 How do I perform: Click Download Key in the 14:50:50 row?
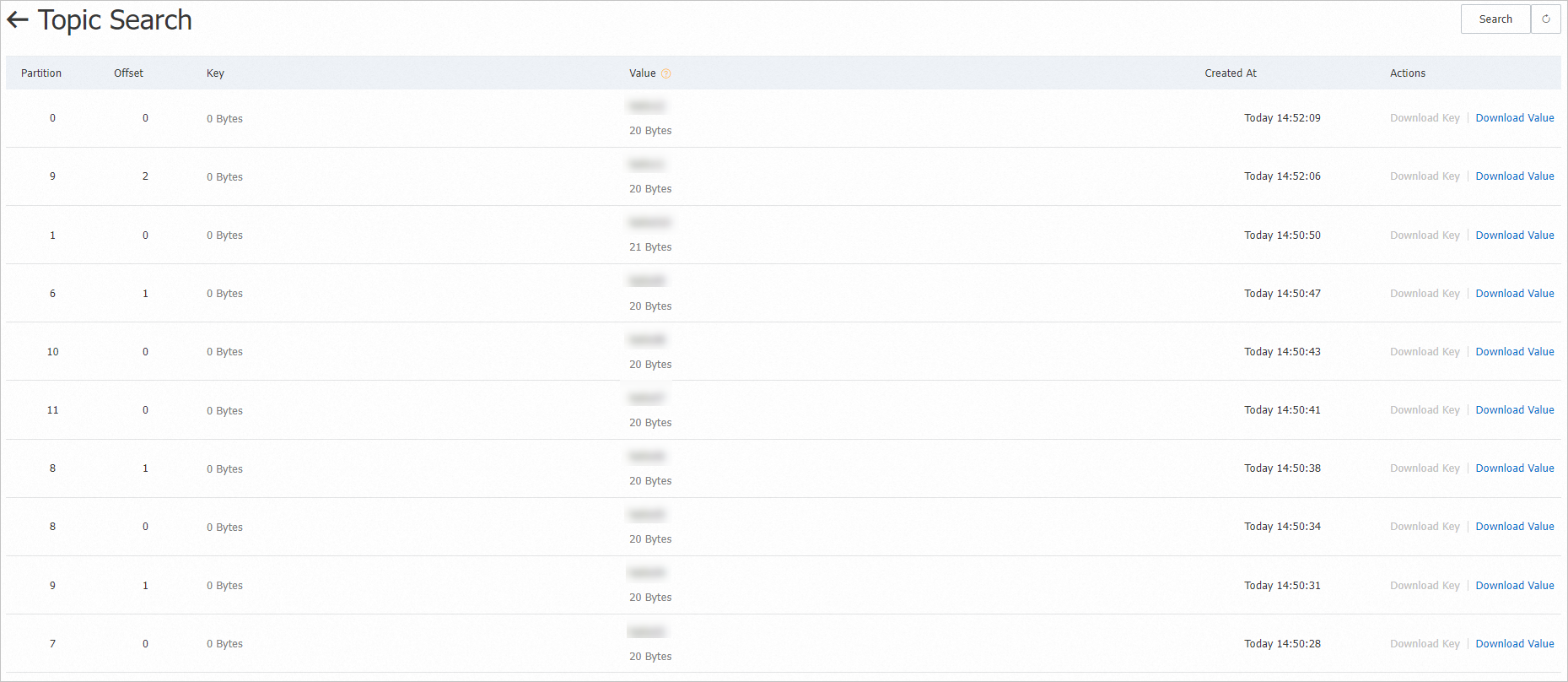click(x=1425, y=235)
